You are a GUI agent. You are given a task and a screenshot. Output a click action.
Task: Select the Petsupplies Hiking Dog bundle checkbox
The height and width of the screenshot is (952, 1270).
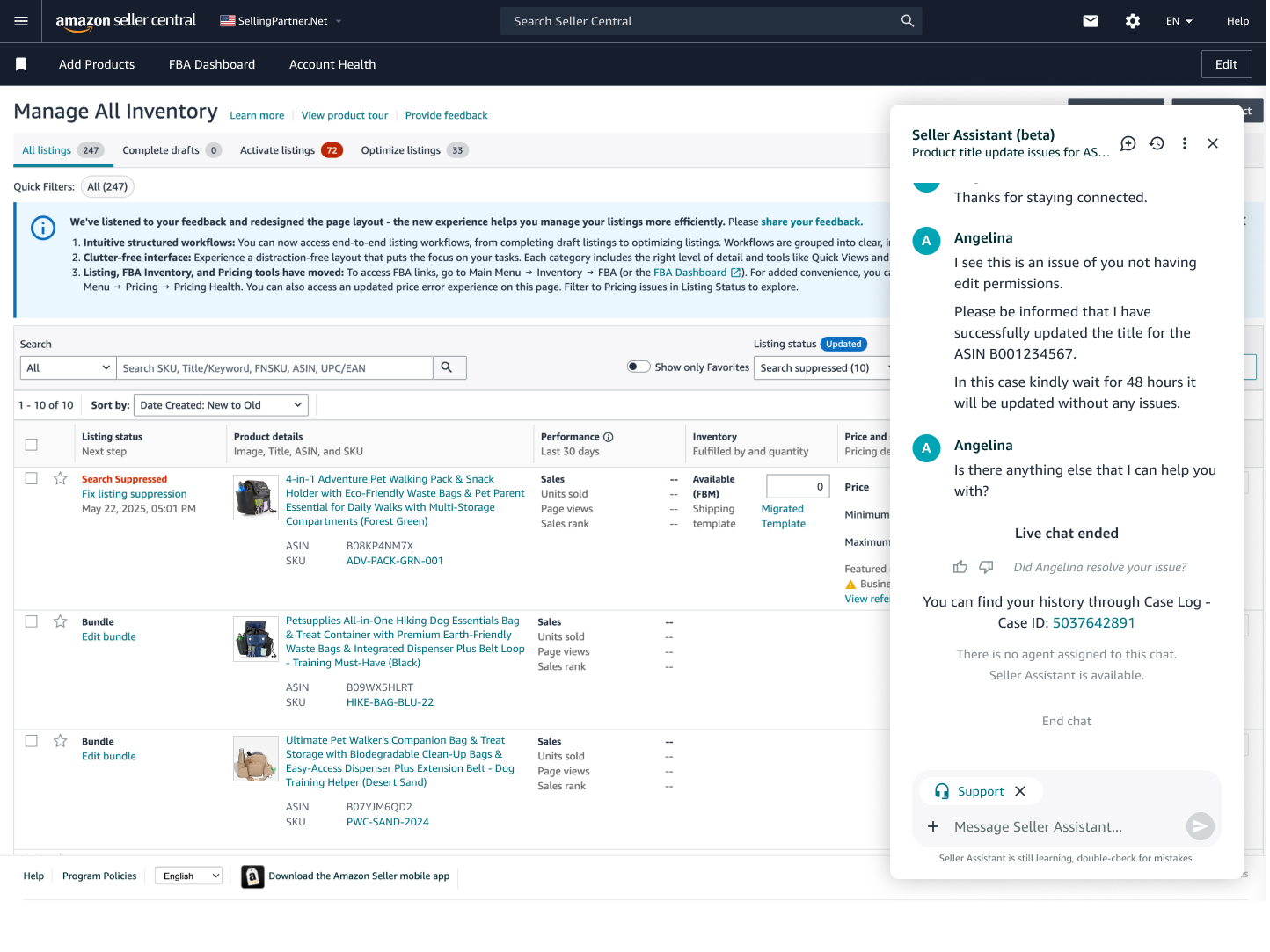pyautogui.click(x=32, y=621)
